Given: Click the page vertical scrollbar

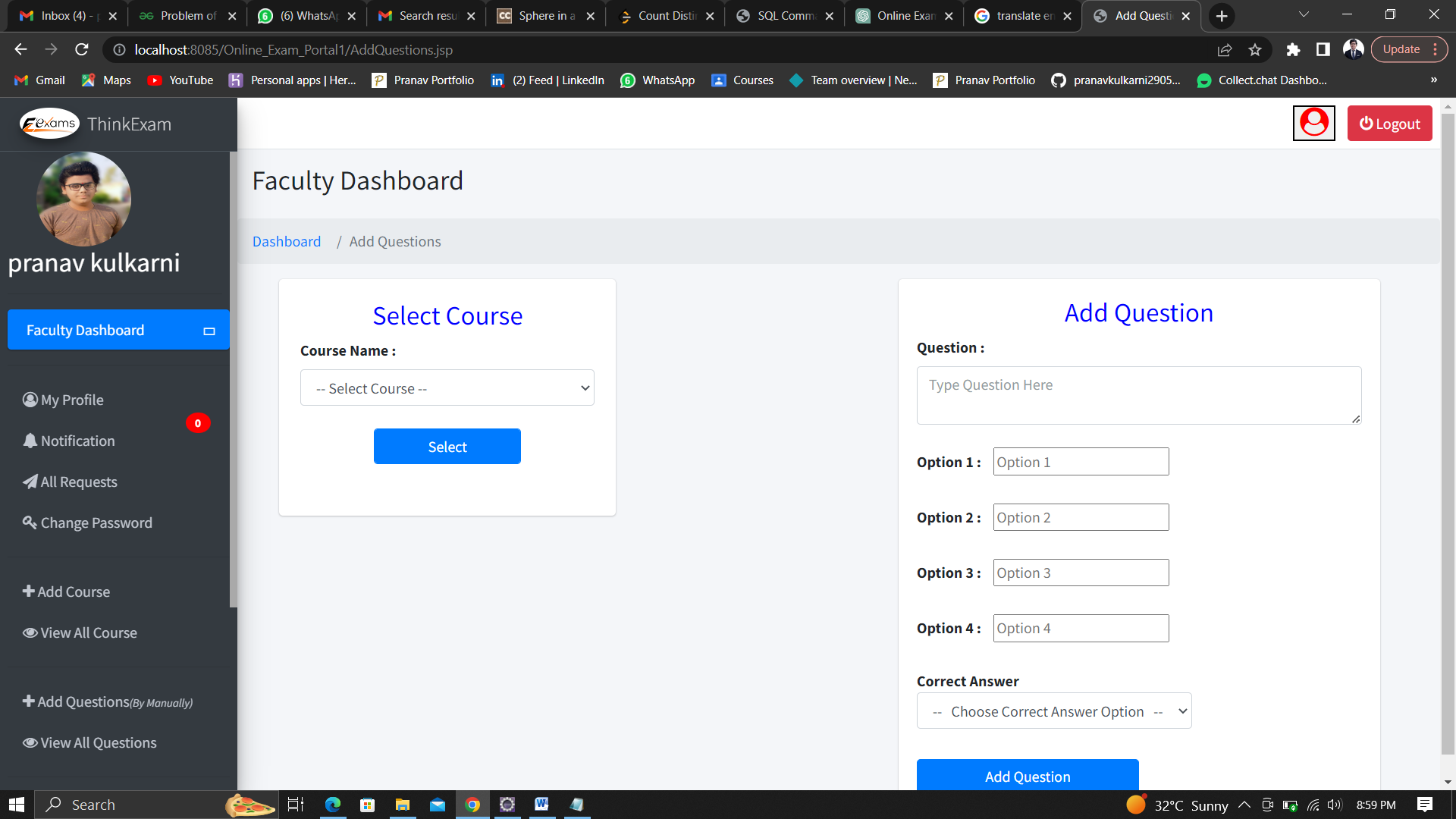Looking at the screenshot, I should [1447, 432].
